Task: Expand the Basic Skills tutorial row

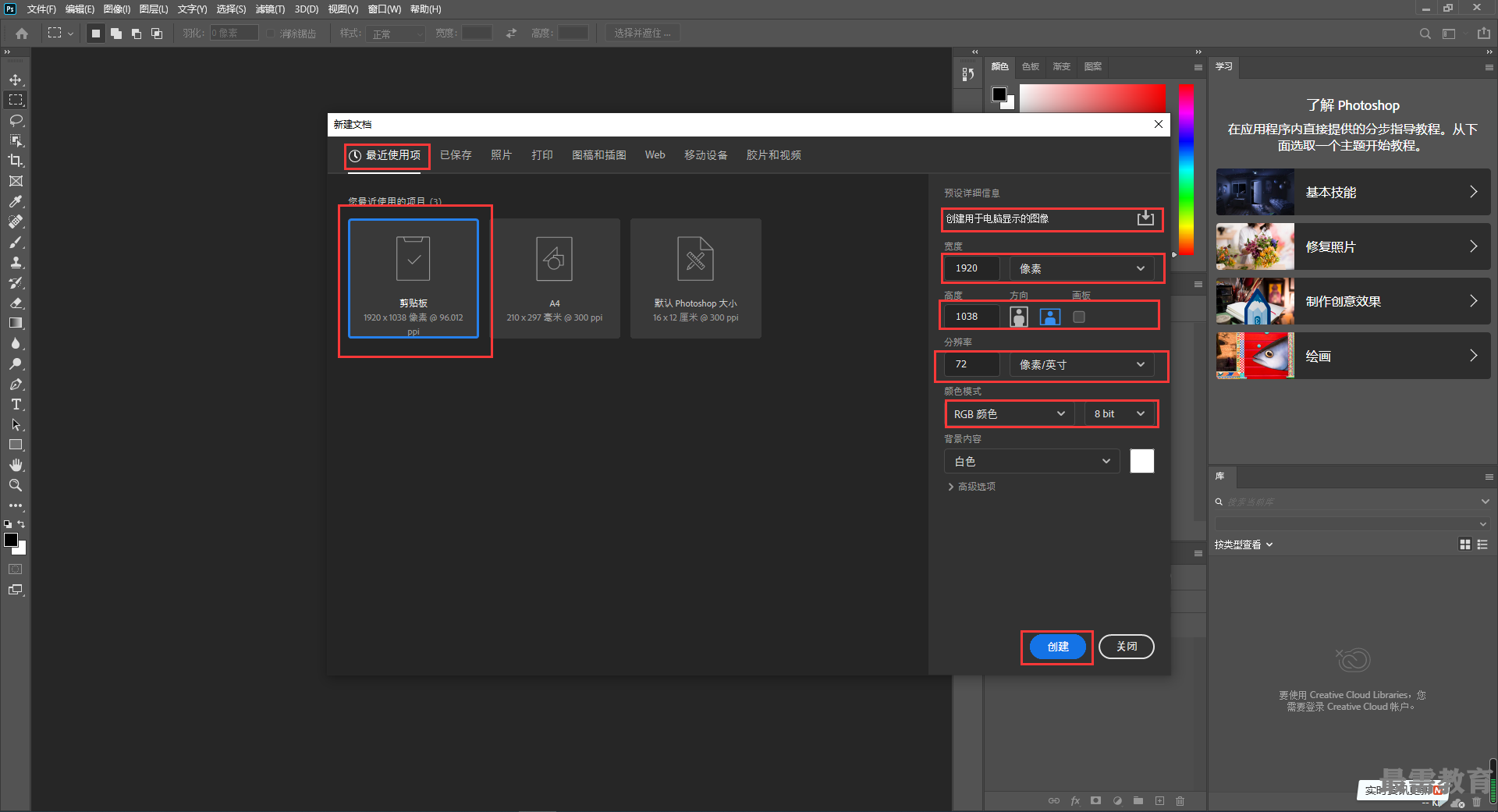Action: pos(1353,192)
